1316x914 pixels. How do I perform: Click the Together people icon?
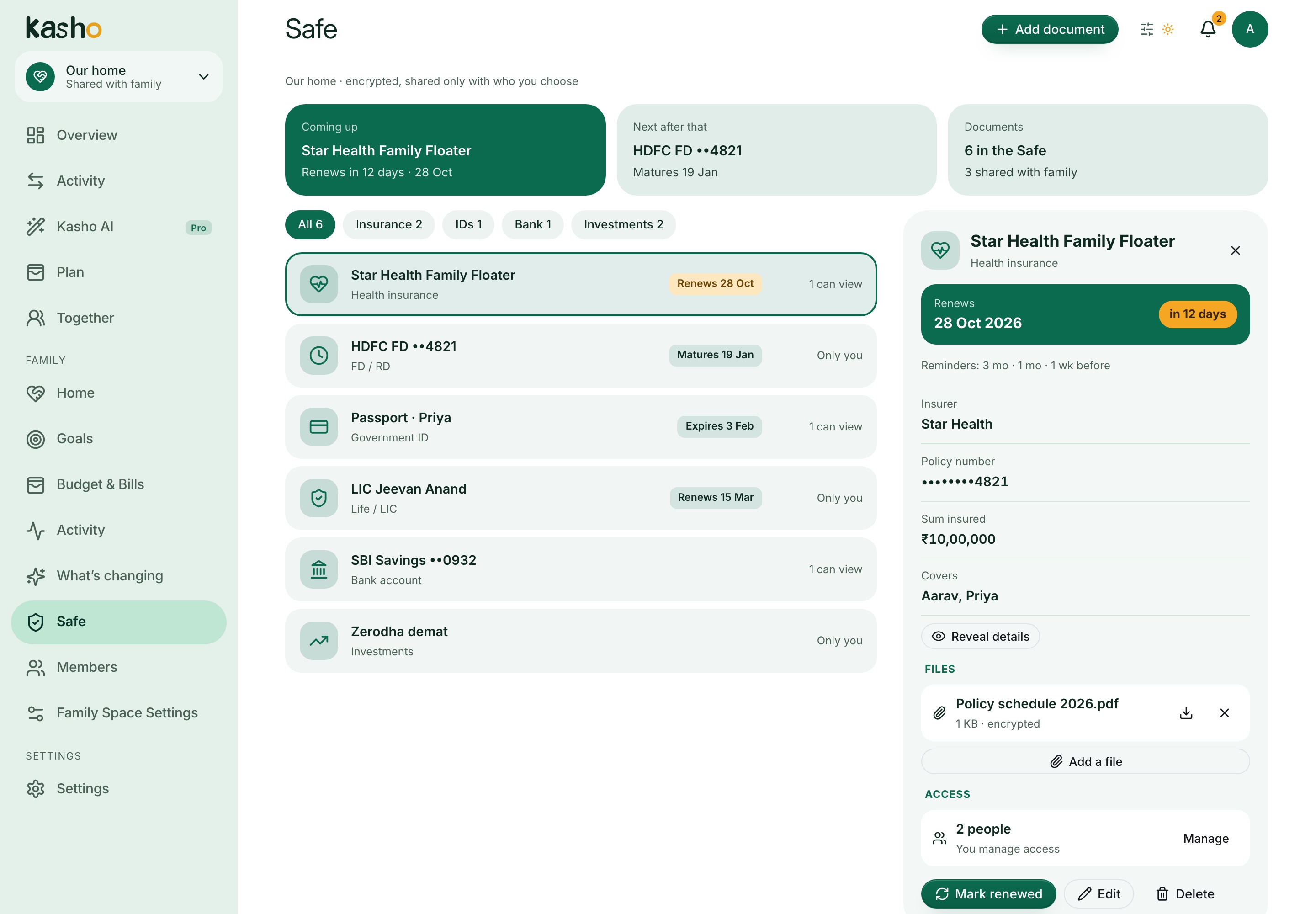tap(36, 319)
